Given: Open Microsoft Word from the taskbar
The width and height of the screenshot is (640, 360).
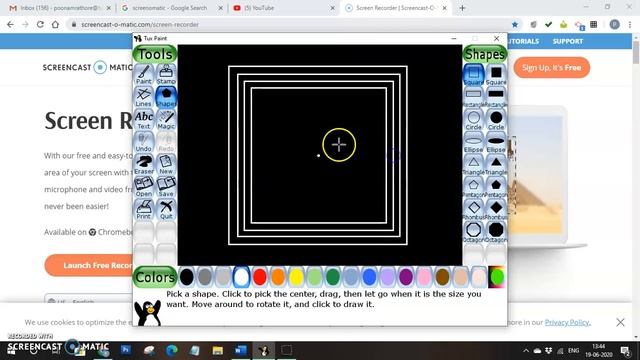Looking at the screenshot, I should click(240, 350).
